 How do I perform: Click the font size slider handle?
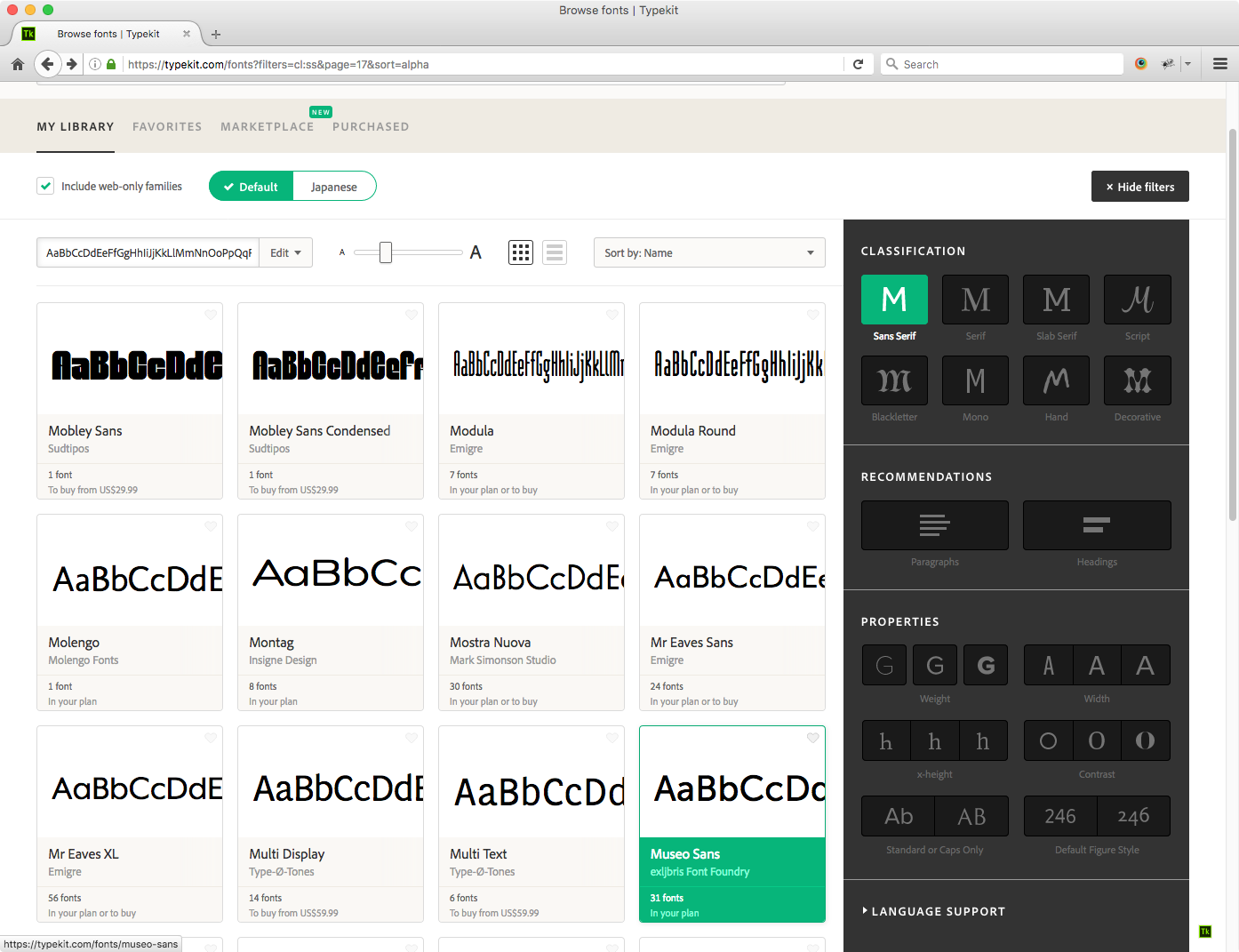tap(386, 252)
